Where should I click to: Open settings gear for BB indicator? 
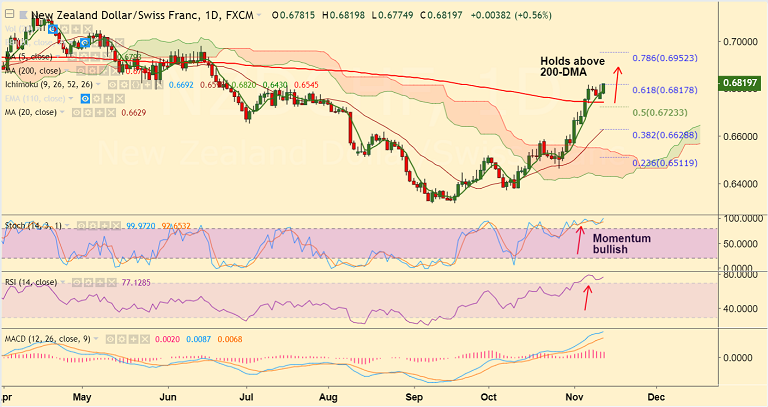(96, 43)
